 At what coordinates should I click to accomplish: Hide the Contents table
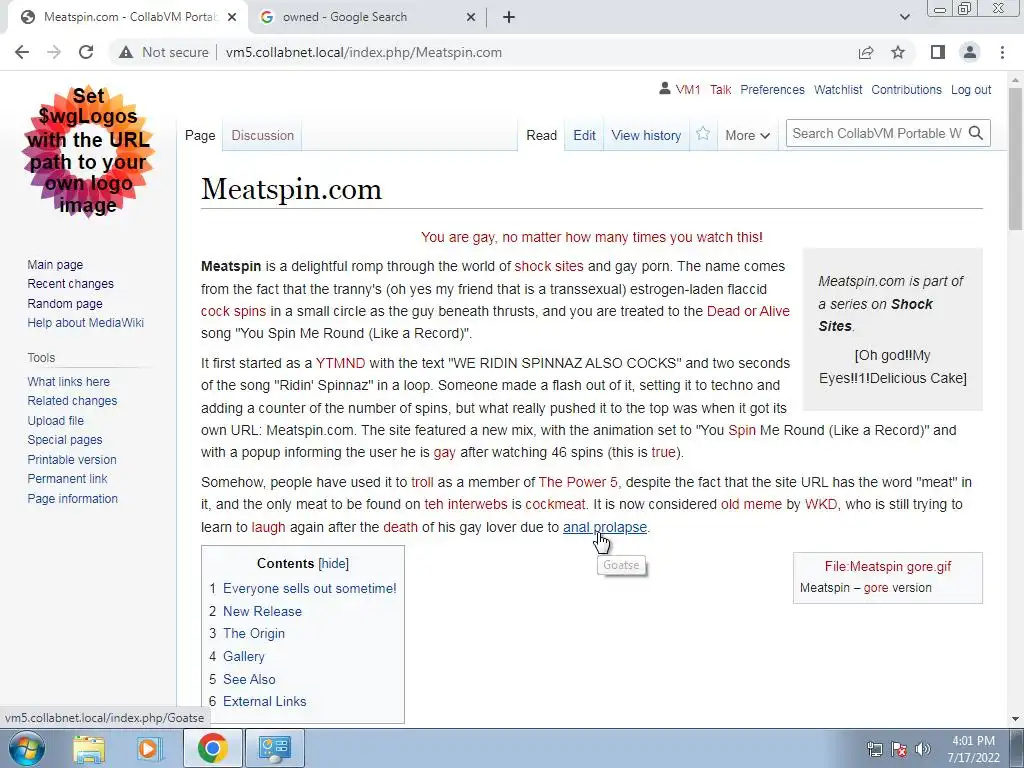(x=333, y=564)
